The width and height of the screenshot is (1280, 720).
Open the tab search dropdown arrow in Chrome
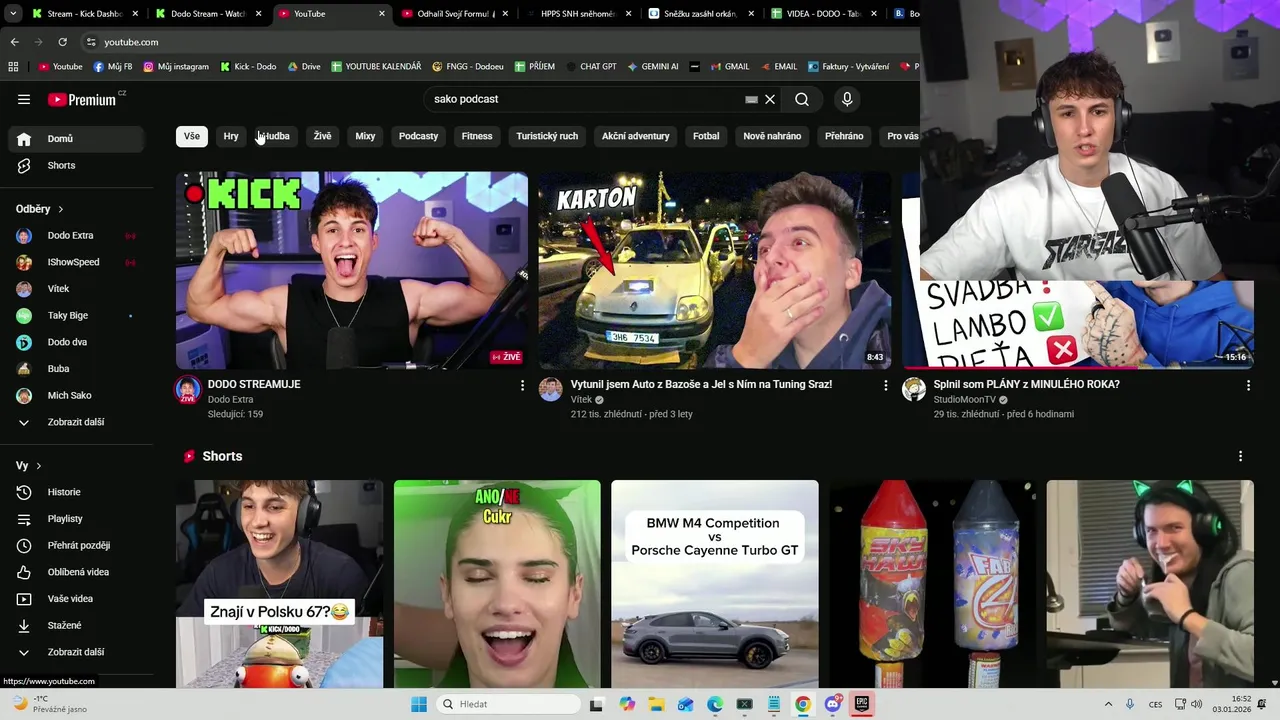tap(12, 14)
